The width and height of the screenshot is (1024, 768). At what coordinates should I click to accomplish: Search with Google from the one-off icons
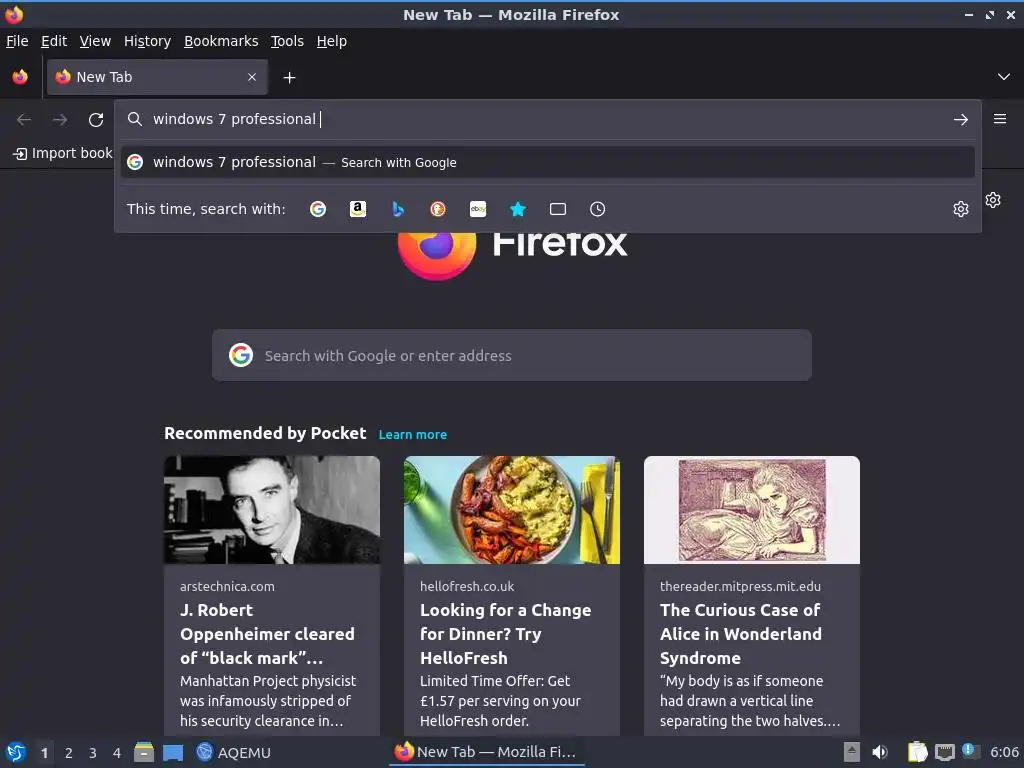tap(318, 209)
